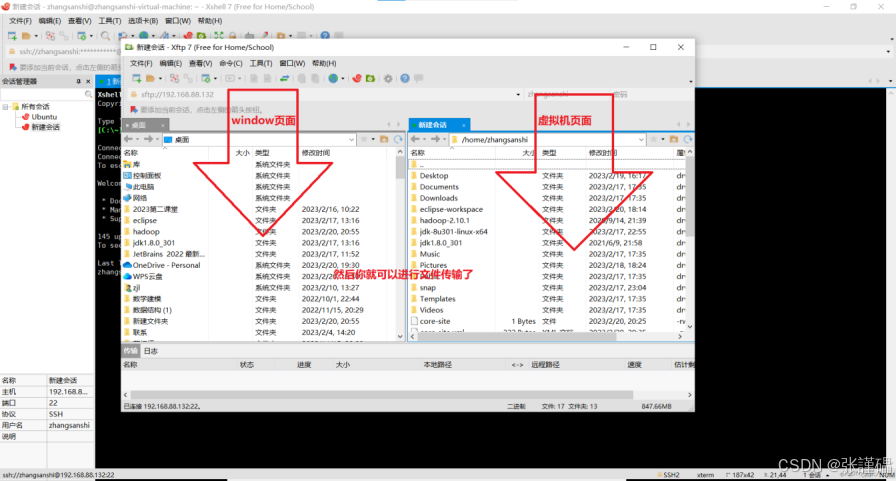Click the remote pane horizontal scrollbar
896x481 pixels.
[517, 336]
